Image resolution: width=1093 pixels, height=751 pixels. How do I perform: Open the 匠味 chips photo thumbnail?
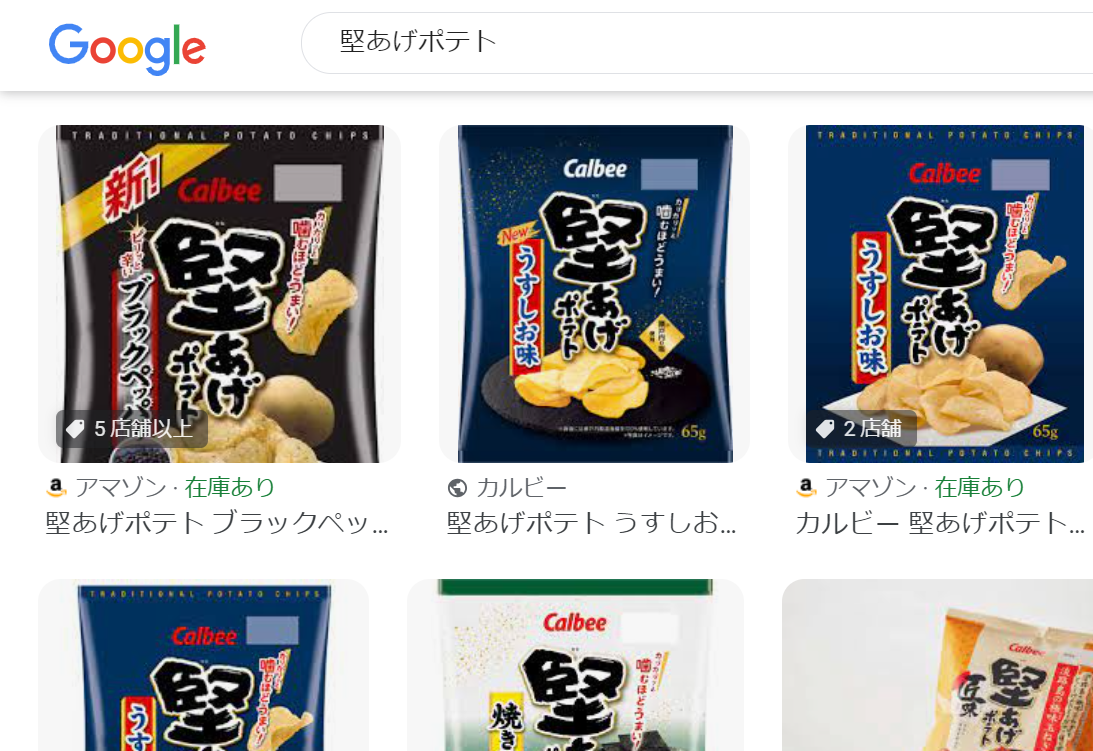click(x=938, y=665)
